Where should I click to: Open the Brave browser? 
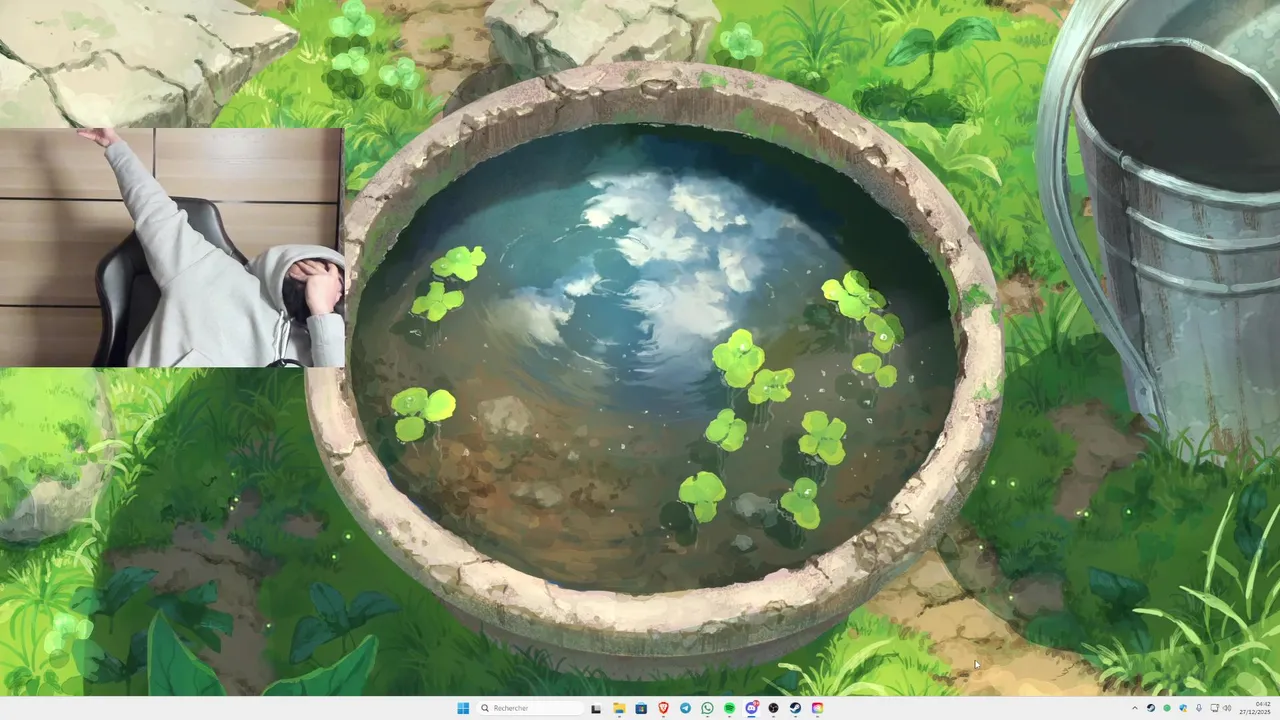663,708
